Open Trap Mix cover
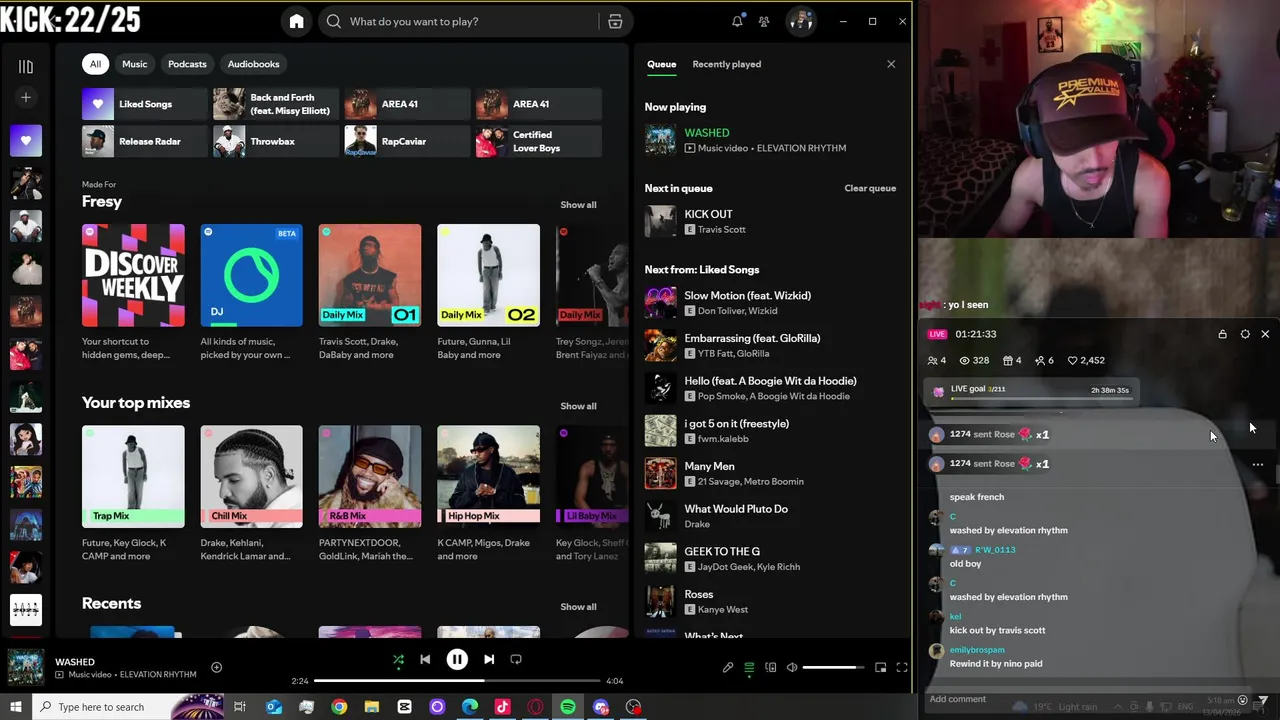 (133, 477)
